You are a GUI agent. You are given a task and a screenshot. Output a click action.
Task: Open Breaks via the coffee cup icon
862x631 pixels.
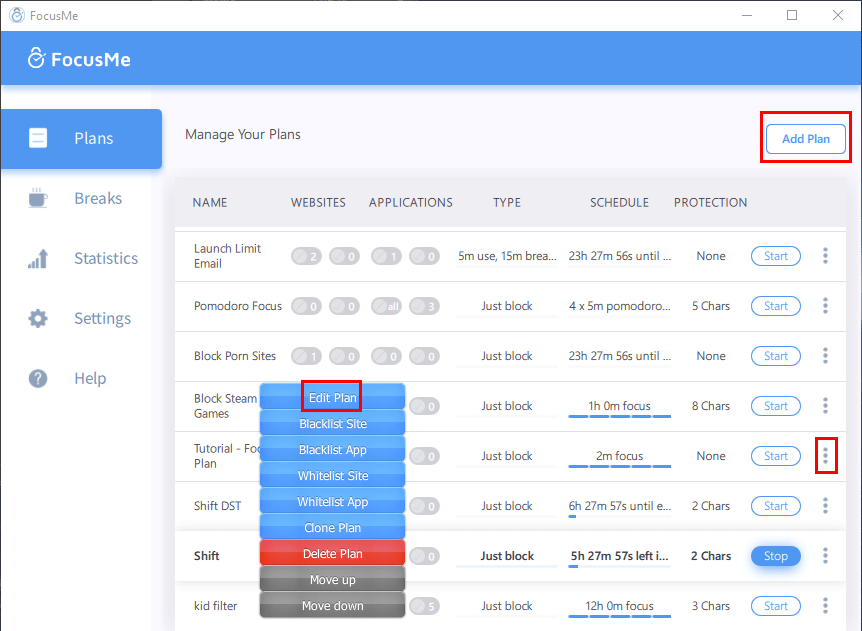coord(38,198)
